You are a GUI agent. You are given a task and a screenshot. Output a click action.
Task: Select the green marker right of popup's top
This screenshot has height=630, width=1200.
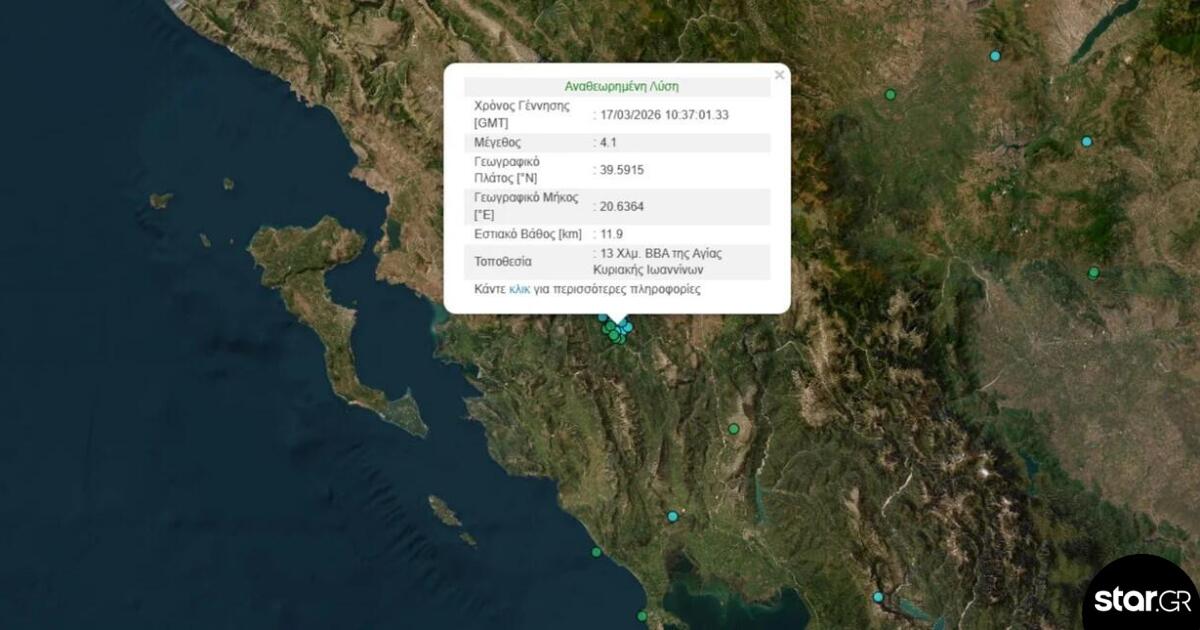pos(890,95)
